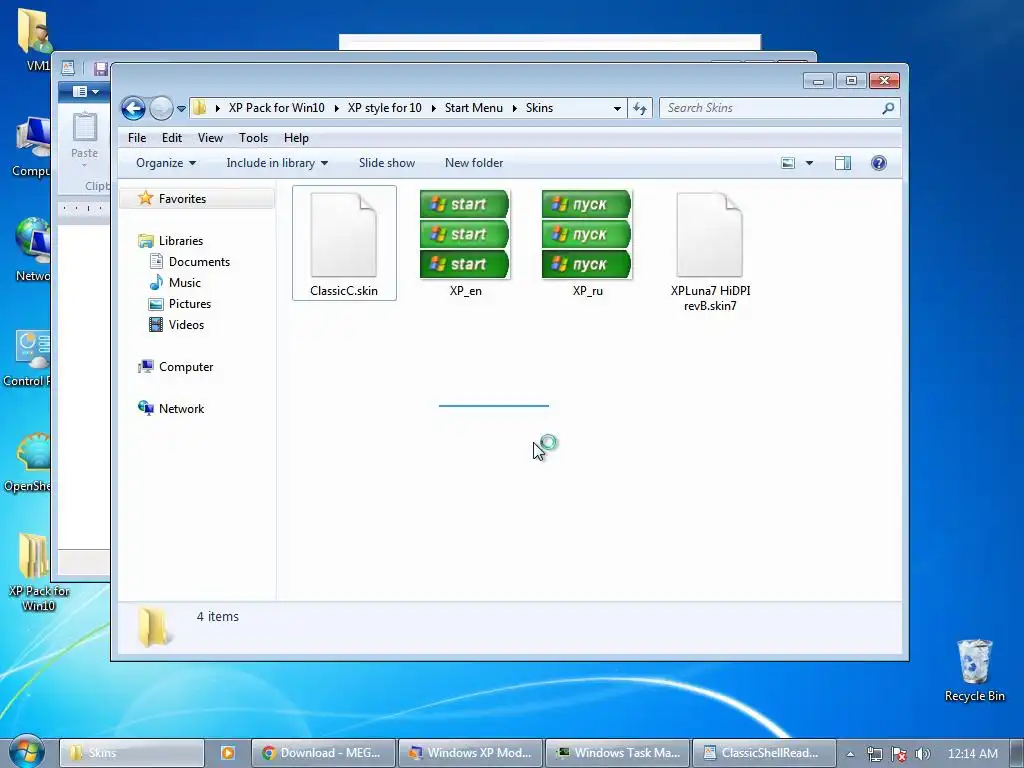Select the XPLuna7 HiDPI revB.skin7 file

coord(710,251)
